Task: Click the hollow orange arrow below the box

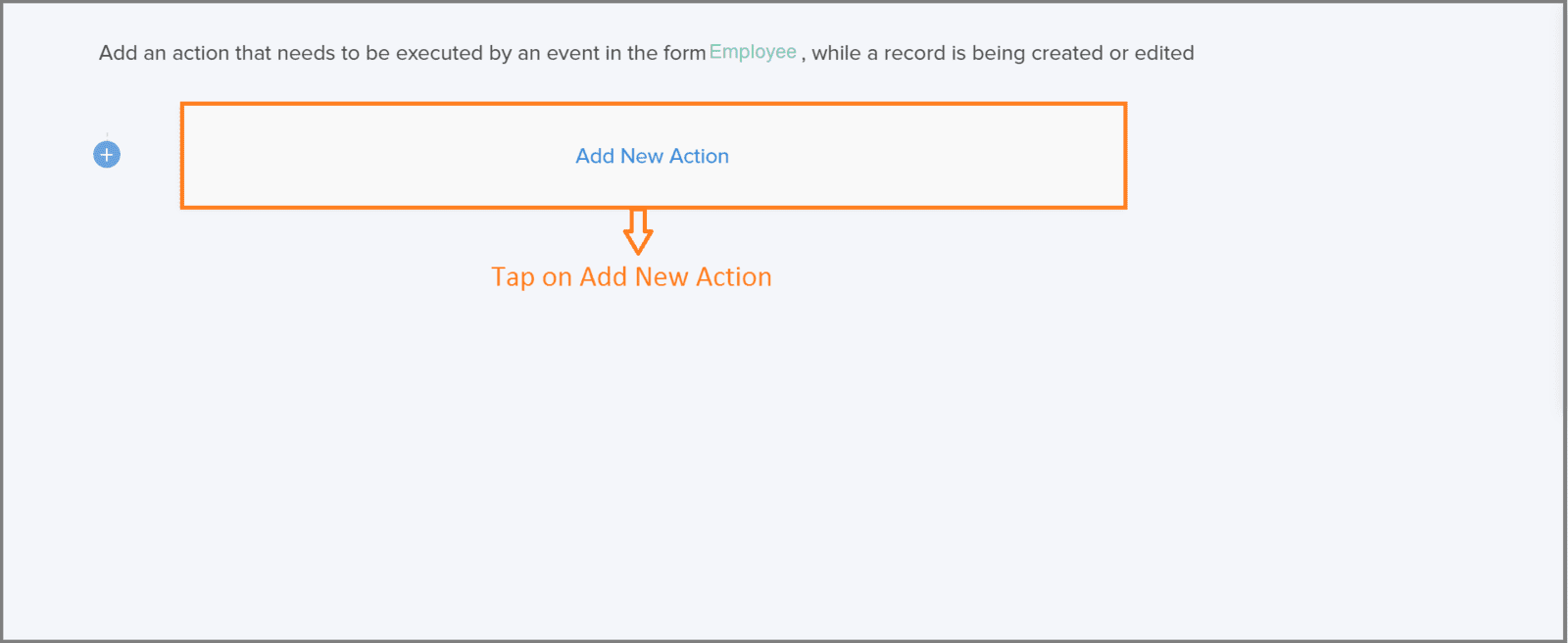Action: point(638,230)
